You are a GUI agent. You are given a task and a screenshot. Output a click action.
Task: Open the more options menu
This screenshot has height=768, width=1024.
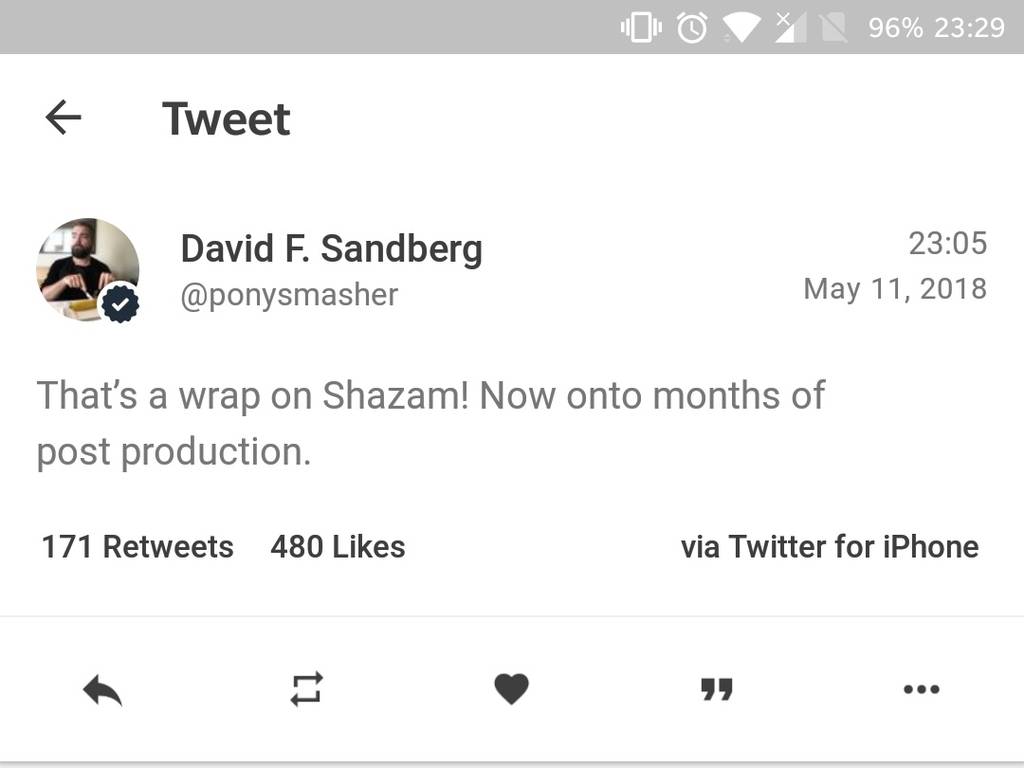(x=921, y=689)
